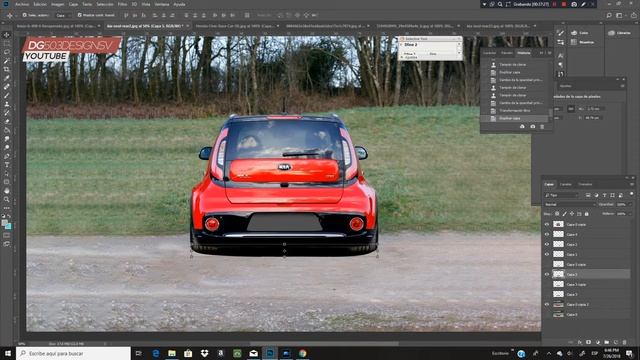Screen dimensions: 640x360
Task: Create new snapshot in History panel
Action: pyautogui.click(x=532, y=127)
